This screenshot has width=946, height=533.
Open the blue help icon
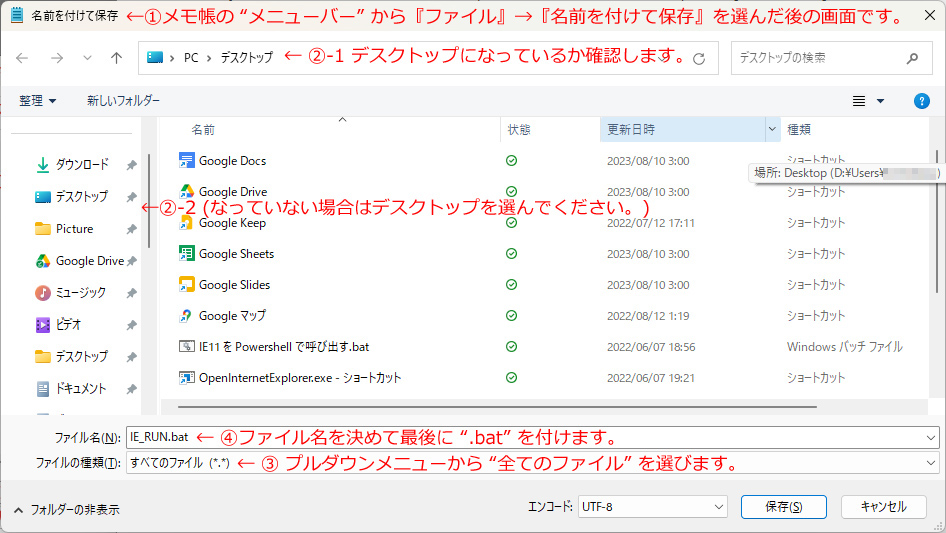921,101
